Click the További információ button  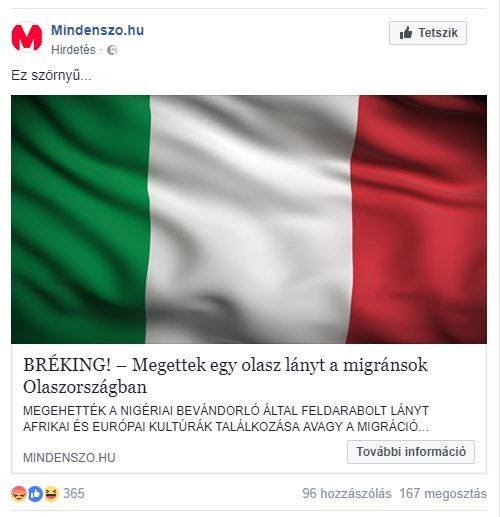pyautogui.click(x=411, y=452)
